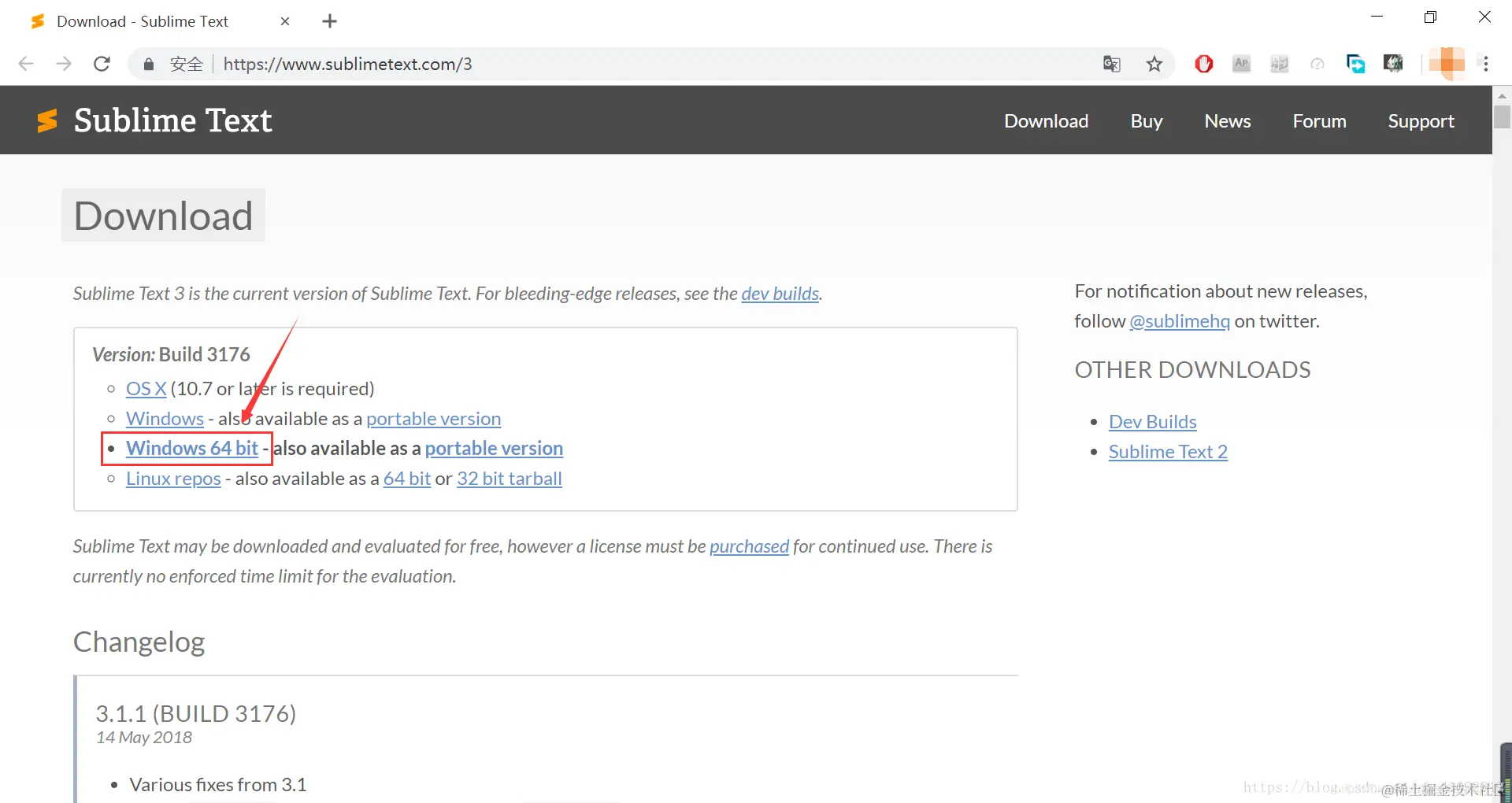Reload the page with the refresh icon
The height and width of the screenshot is (803, 1512).
pyautogui.click(x=102, y=64)
